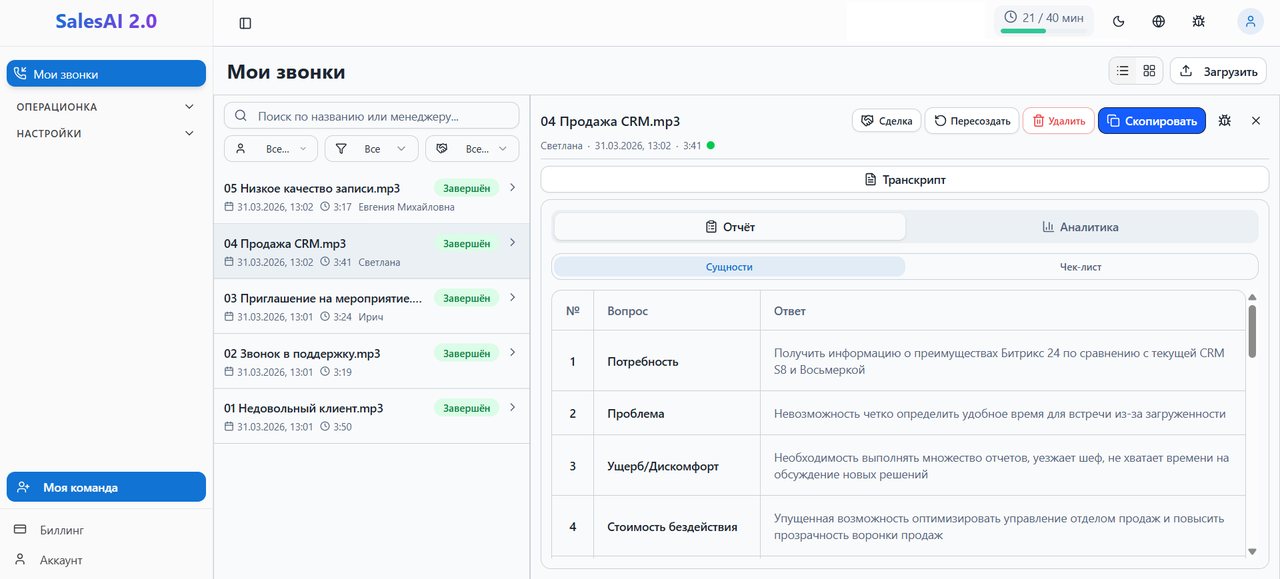
Task: Expand chevron for 01 Недовольный клиент
Action: 512,407
